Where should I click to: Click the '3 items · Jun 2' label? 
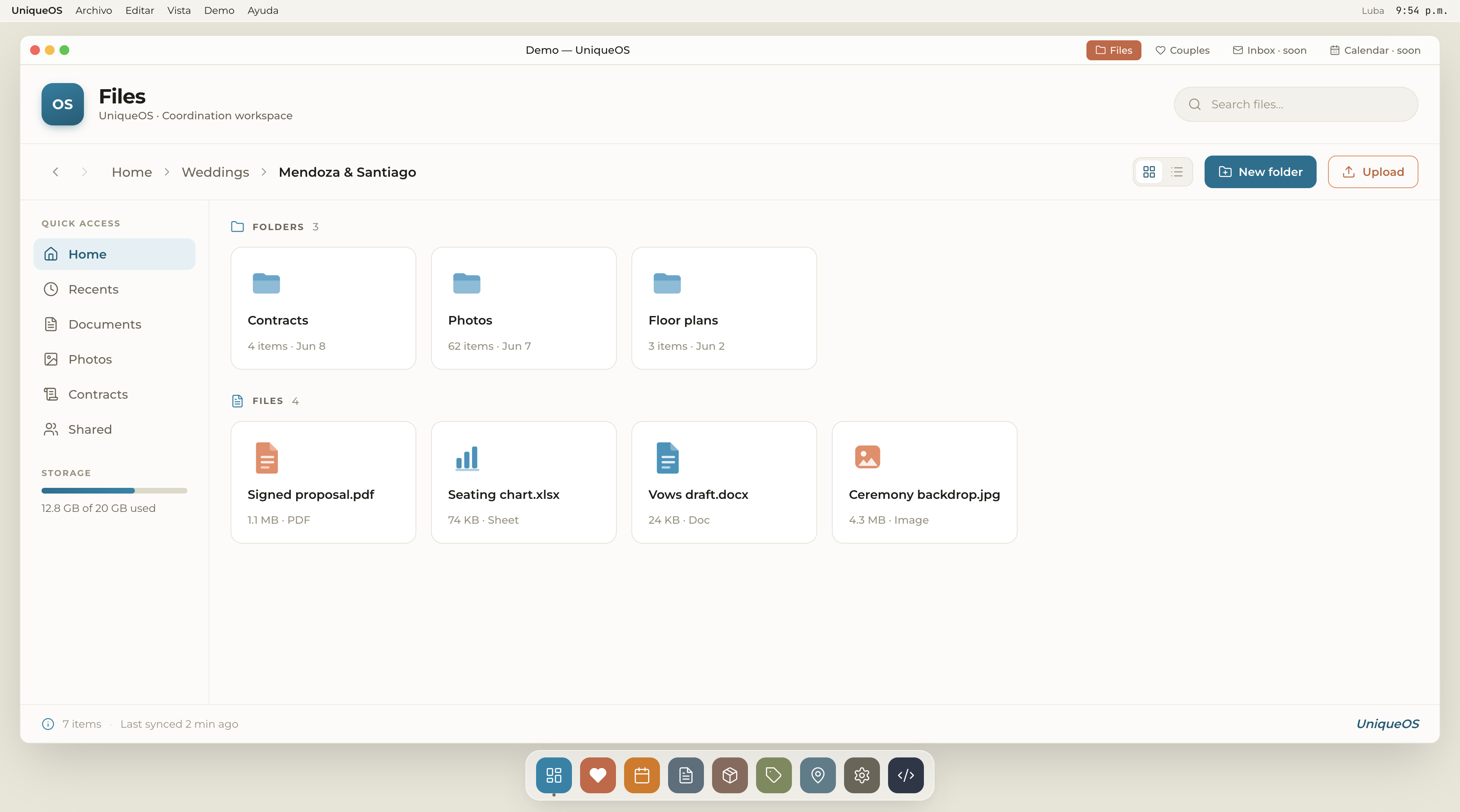click(x=686, y=346)
